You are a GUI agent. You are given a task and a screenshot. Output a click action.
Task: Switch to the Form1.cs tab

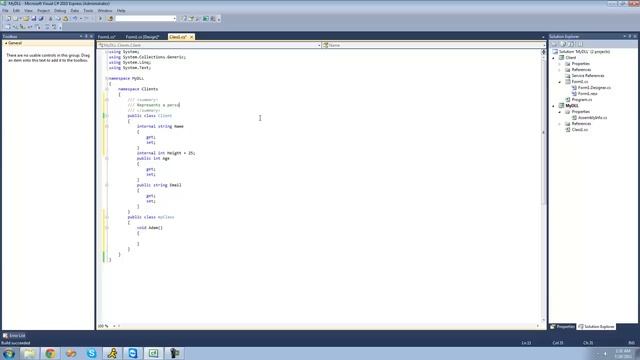click(x=107, y=37)
